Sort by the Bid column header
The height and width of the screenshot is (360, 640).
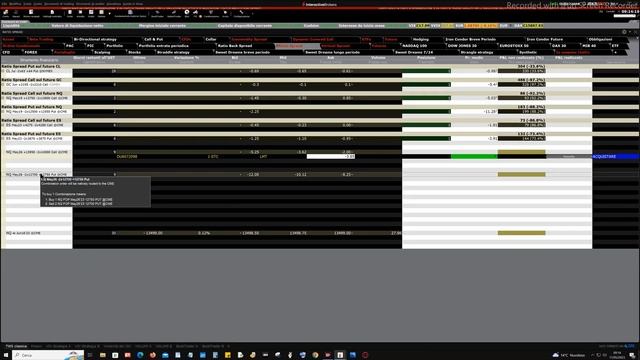235,58
